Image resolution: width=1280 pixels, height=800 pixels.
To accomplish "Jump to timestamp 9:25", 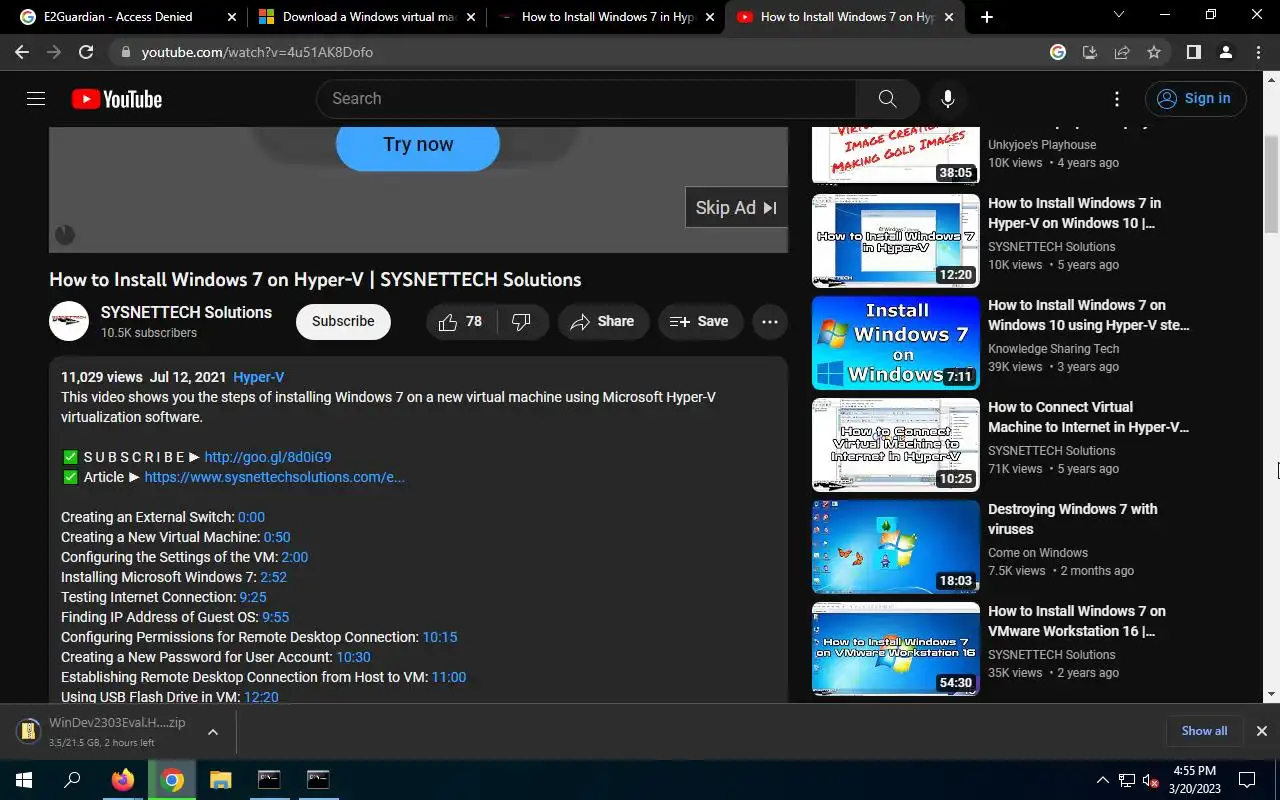I will (x=253, y=597).
